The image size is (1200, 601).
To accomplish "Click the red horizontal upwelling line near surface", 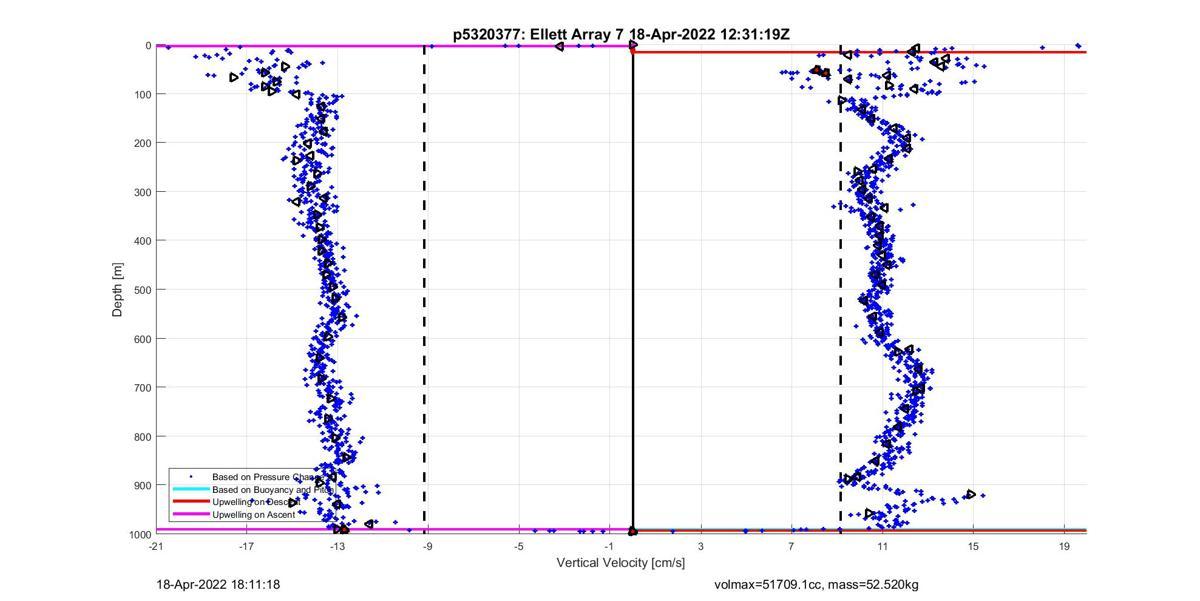I will pos(860,52).
